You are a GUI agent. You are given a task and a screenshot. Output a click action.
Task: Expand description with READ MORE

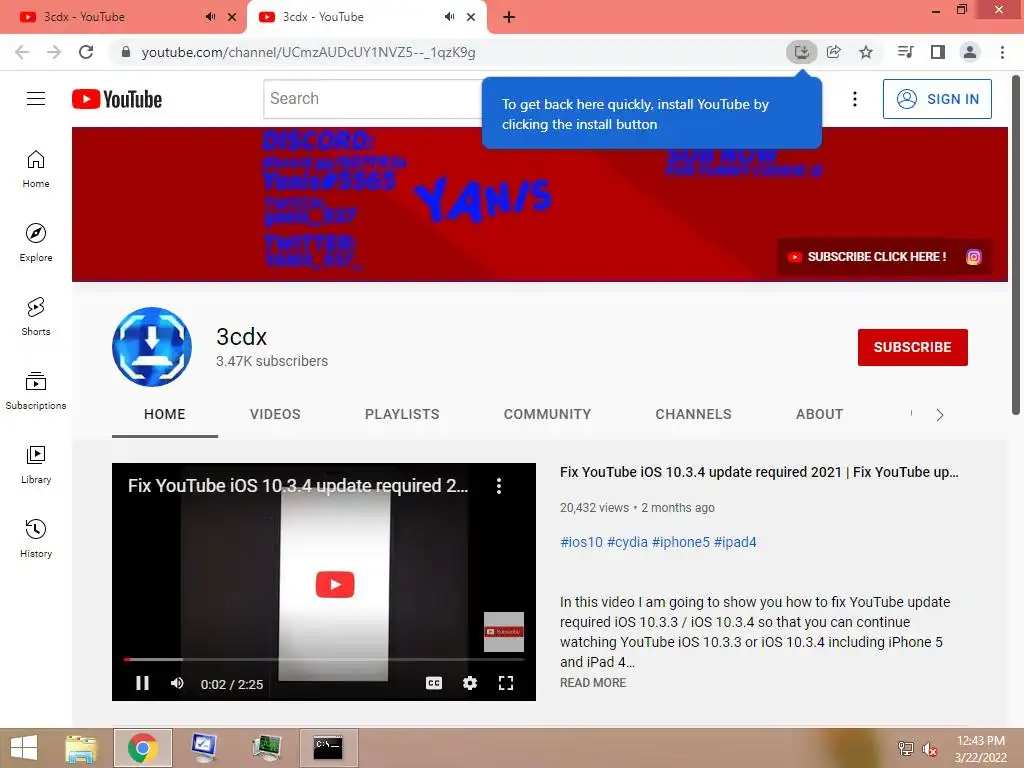pos(593,682)
